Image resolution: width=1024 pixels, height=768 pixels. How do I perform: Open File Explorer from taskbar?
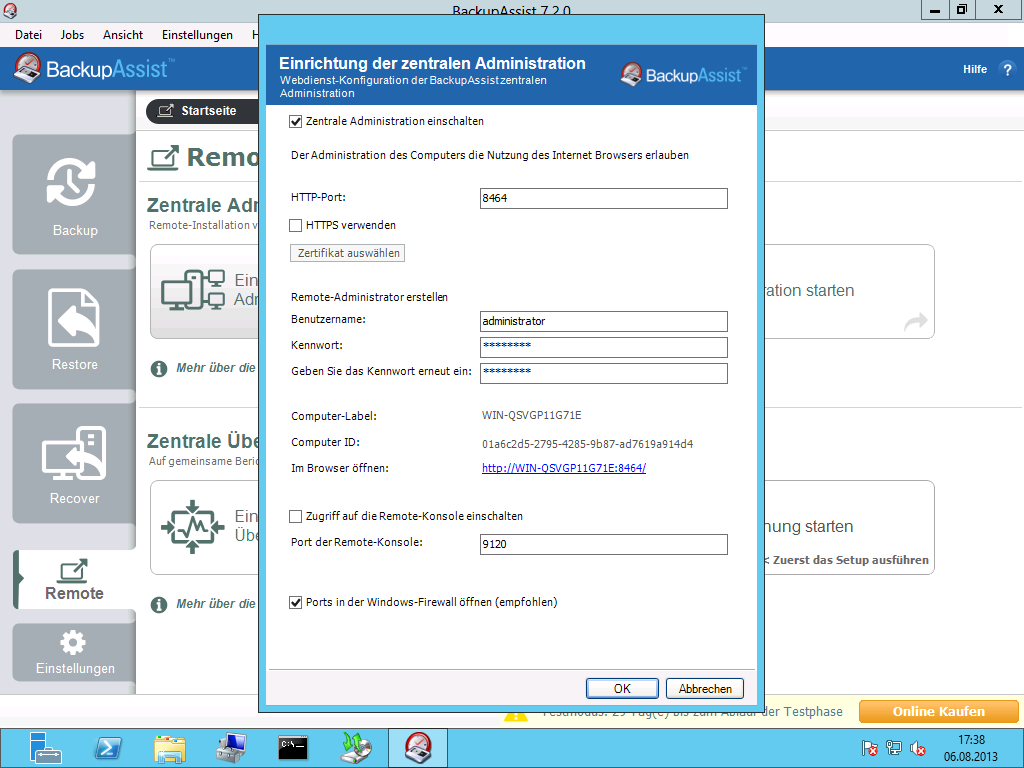(x=170, y=747)
